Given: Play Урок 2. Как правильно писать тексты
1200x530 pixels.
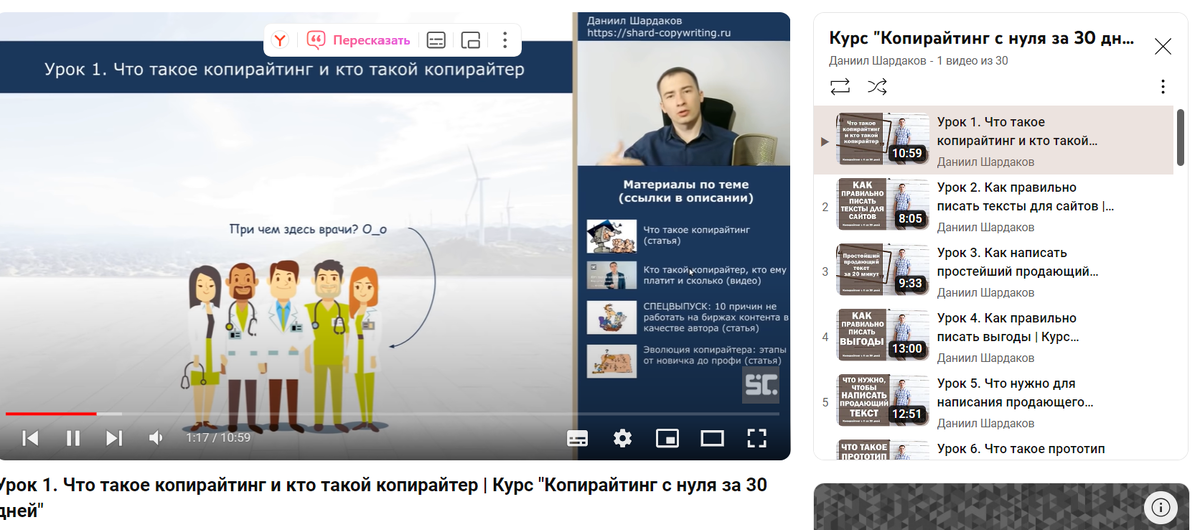Looking at the screenshot, I should (1025, 197).
